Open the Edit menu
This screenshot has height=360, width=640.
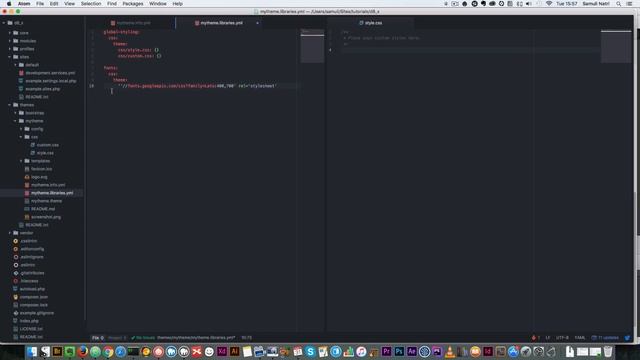pos(54,4)
